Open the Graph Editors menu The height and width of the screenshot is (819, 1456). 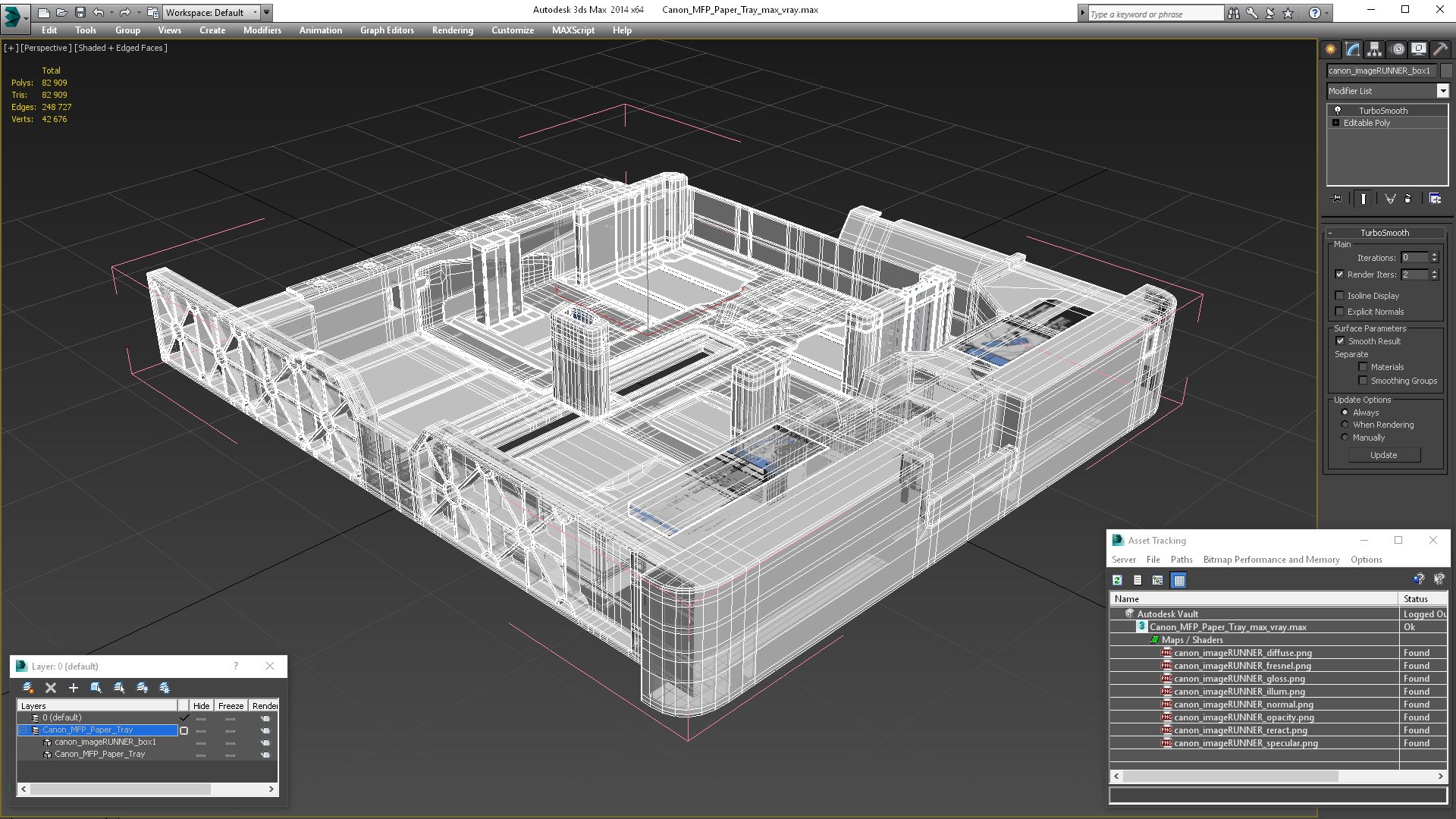[387, 30]
